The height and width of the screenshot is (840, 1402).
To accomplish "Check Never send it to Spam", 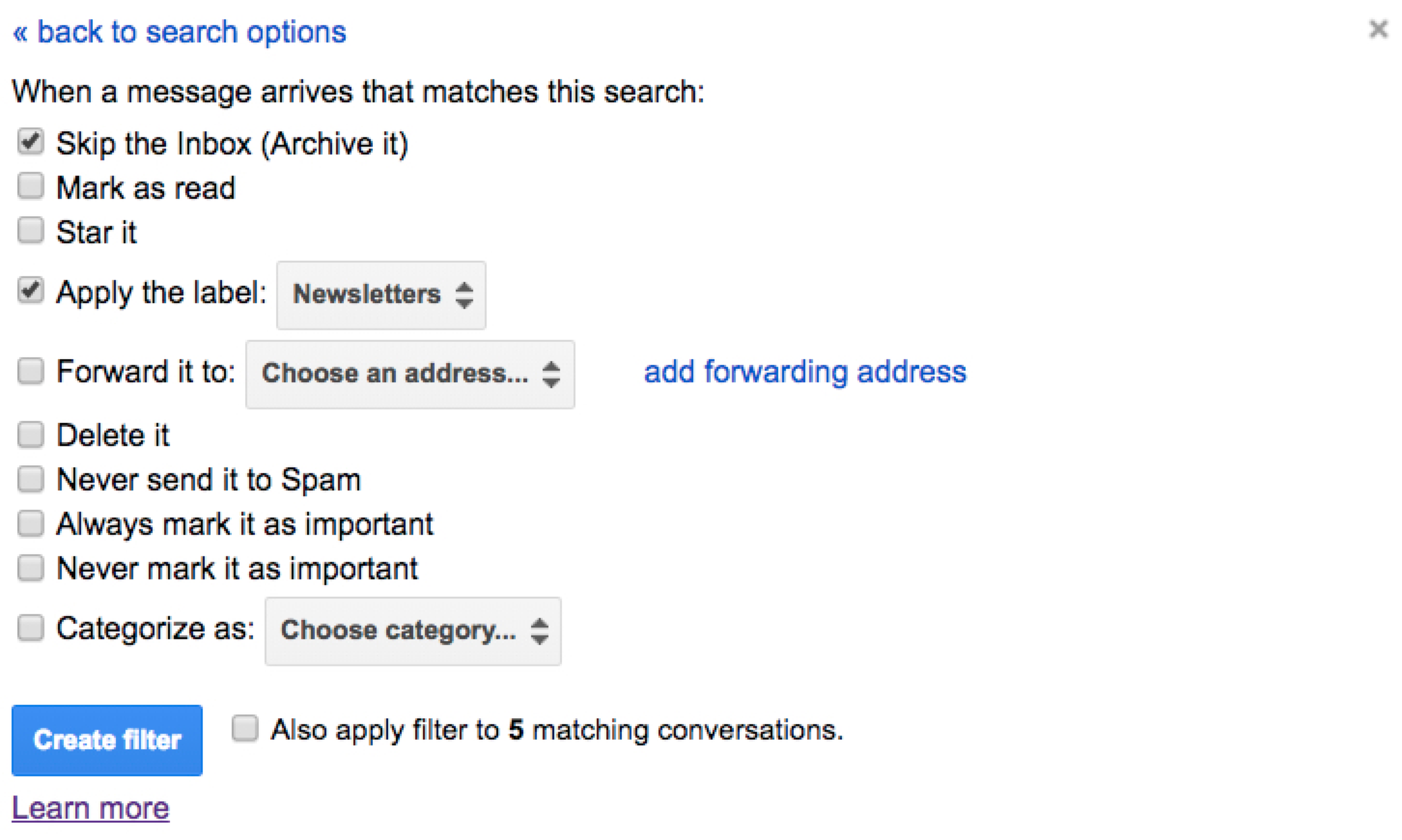I will [31, 479].
